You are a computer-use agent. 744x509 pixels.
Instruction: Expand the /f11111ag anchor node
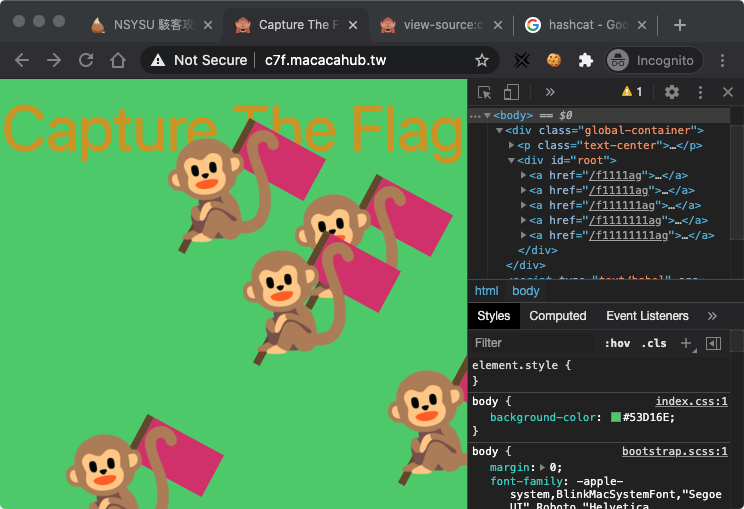click(523, 190)
